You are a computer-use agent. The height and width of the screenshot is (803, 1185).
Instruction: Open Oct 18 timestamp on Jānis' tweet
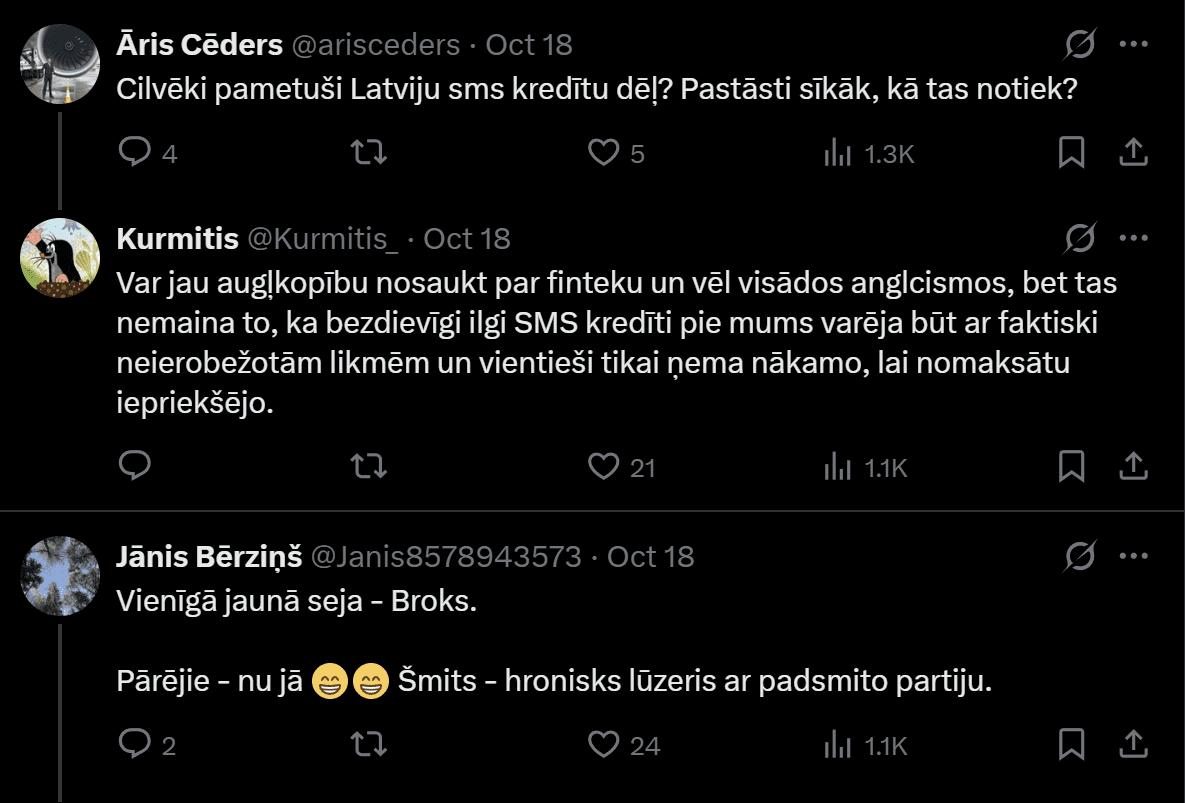point(650,556)
